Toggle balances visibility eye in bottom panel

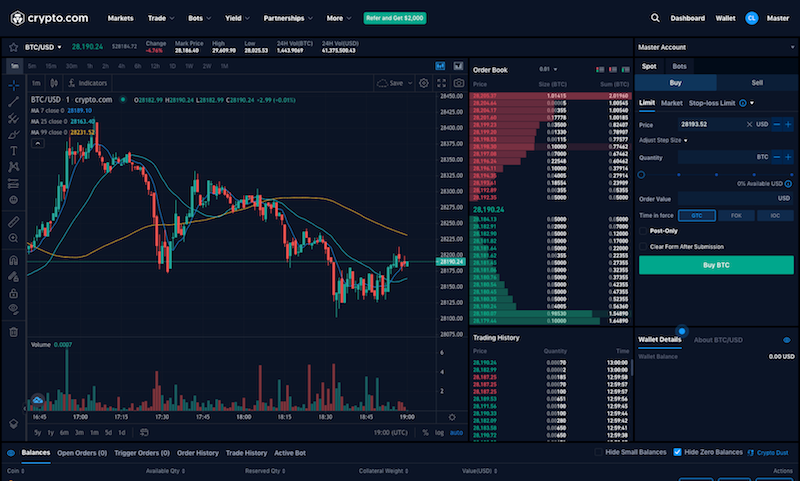pos(11,453)
